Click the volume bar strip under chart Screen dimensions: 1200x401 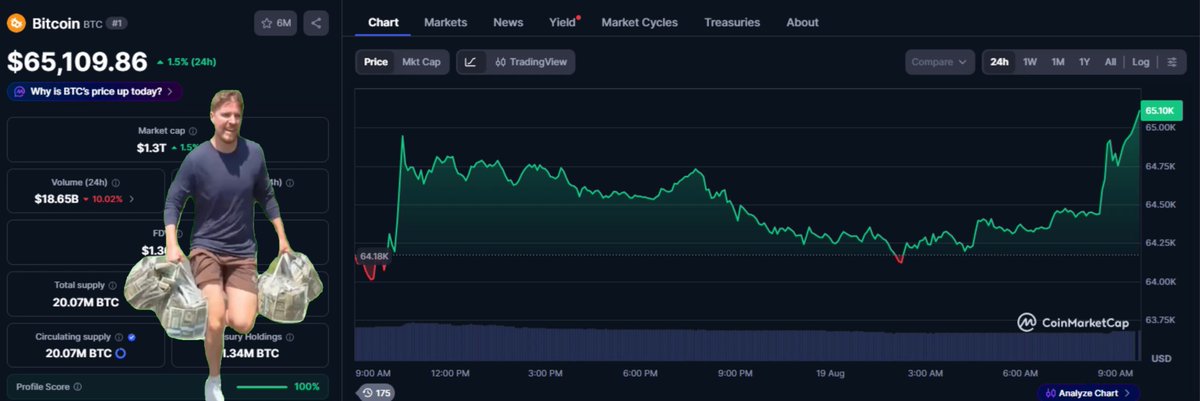click(746, 342)
